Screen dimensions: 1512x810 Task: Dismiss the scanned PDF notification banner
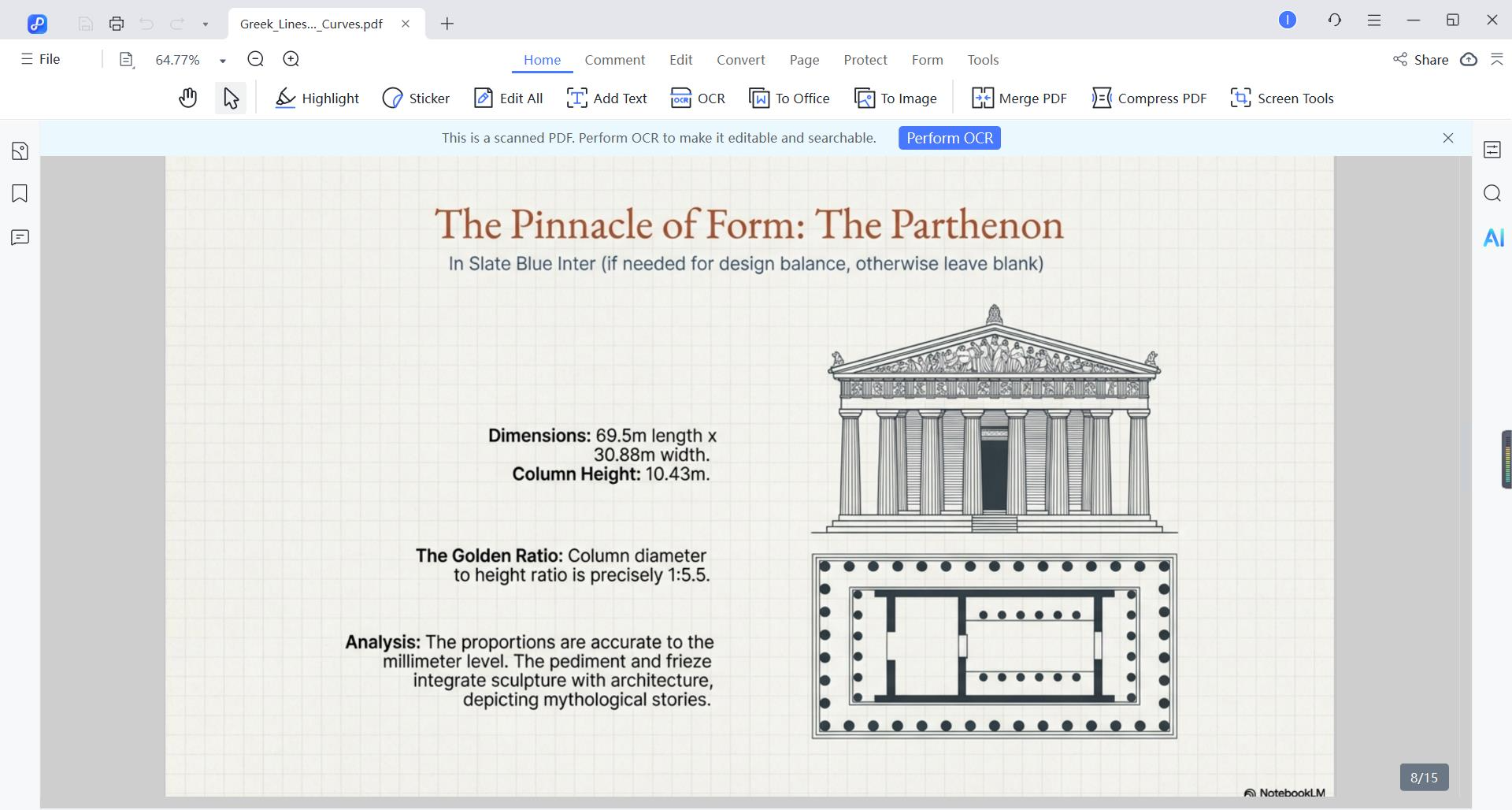(1447, 138)
